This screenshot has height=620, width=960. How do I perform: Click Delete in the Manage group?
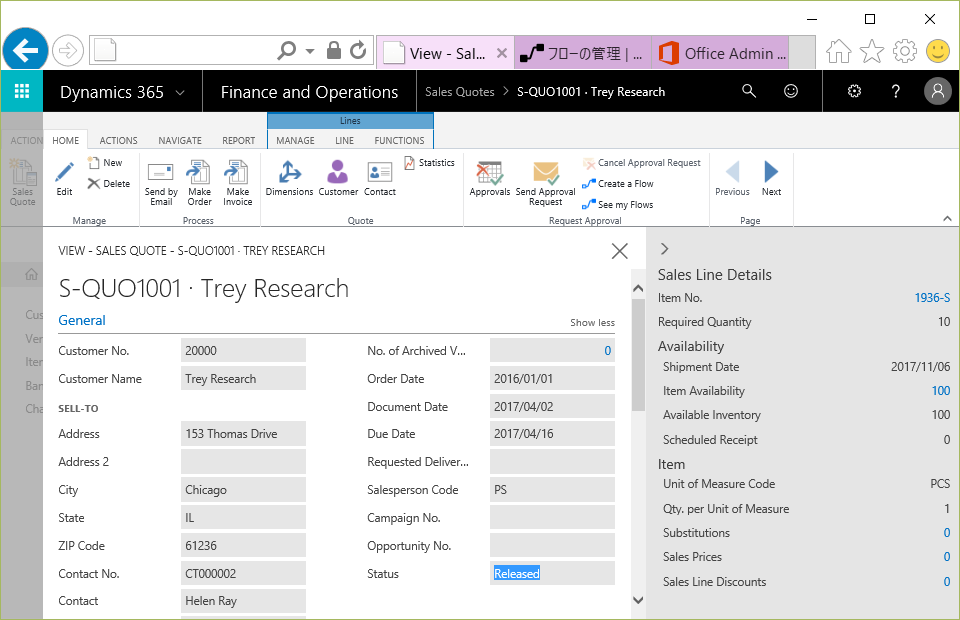point(109,184)
